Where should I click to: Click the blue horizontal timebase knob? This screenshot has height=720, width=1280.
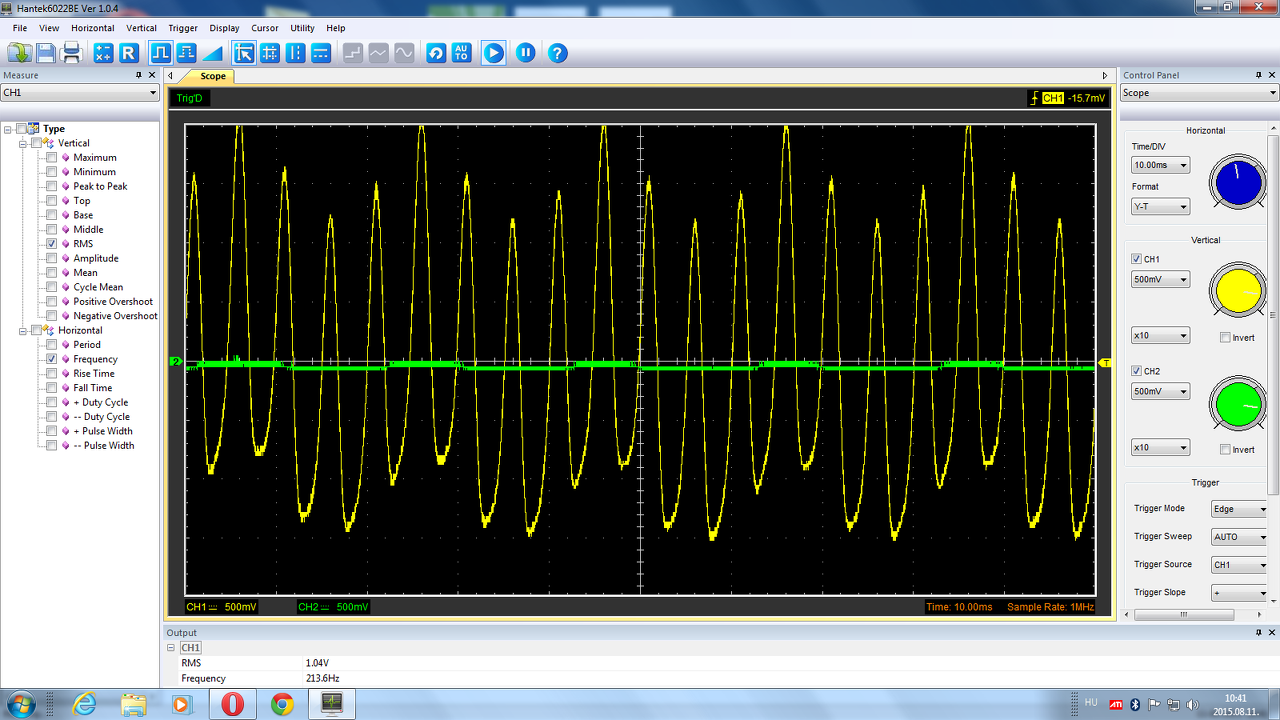(x=1238, y=183)
